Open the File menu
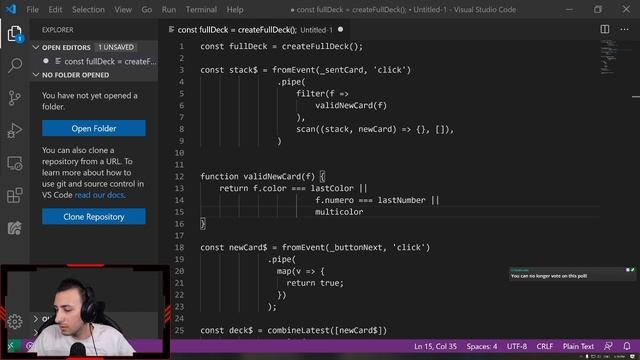This screenshot has width=640, height=360. click(32, 9)
